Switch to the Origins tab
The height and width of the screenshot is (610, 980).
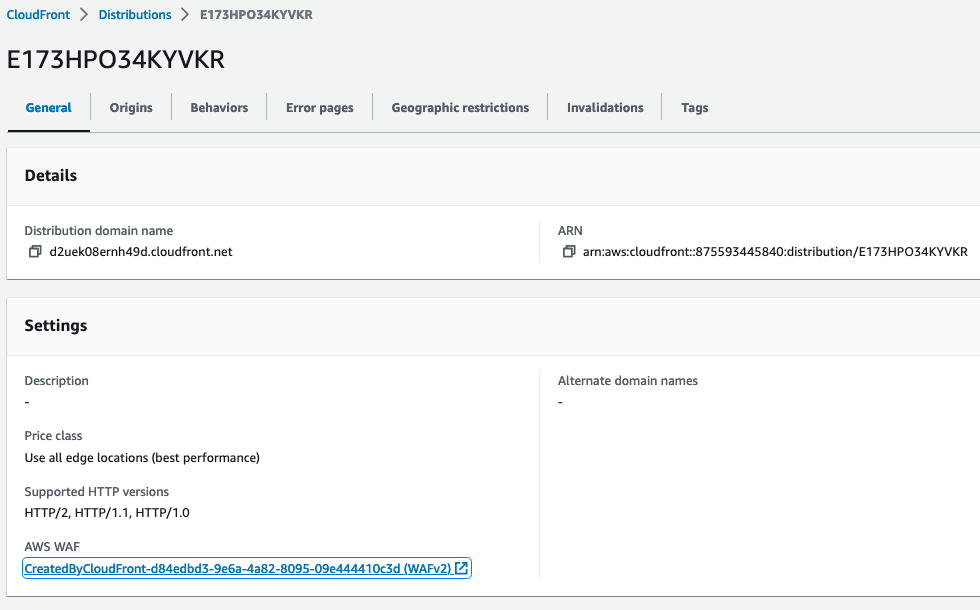pyautogui.click(x=131, y=108)
